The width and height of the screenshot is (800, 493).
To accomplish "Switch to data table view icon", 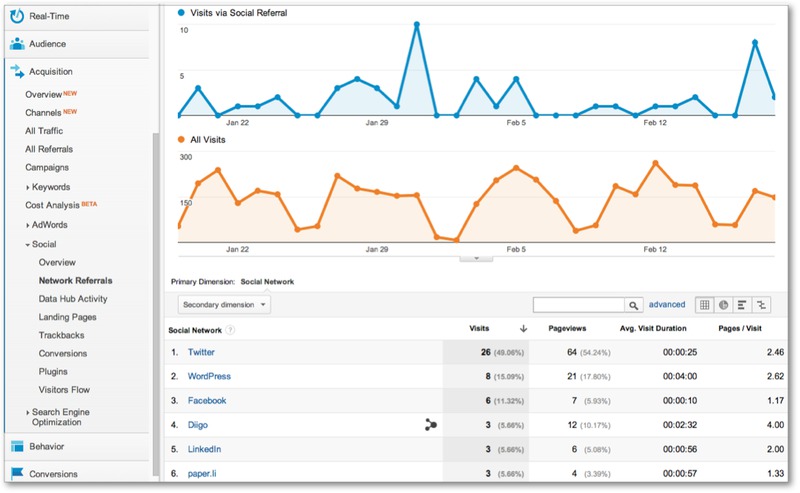I will click(704, 305).
